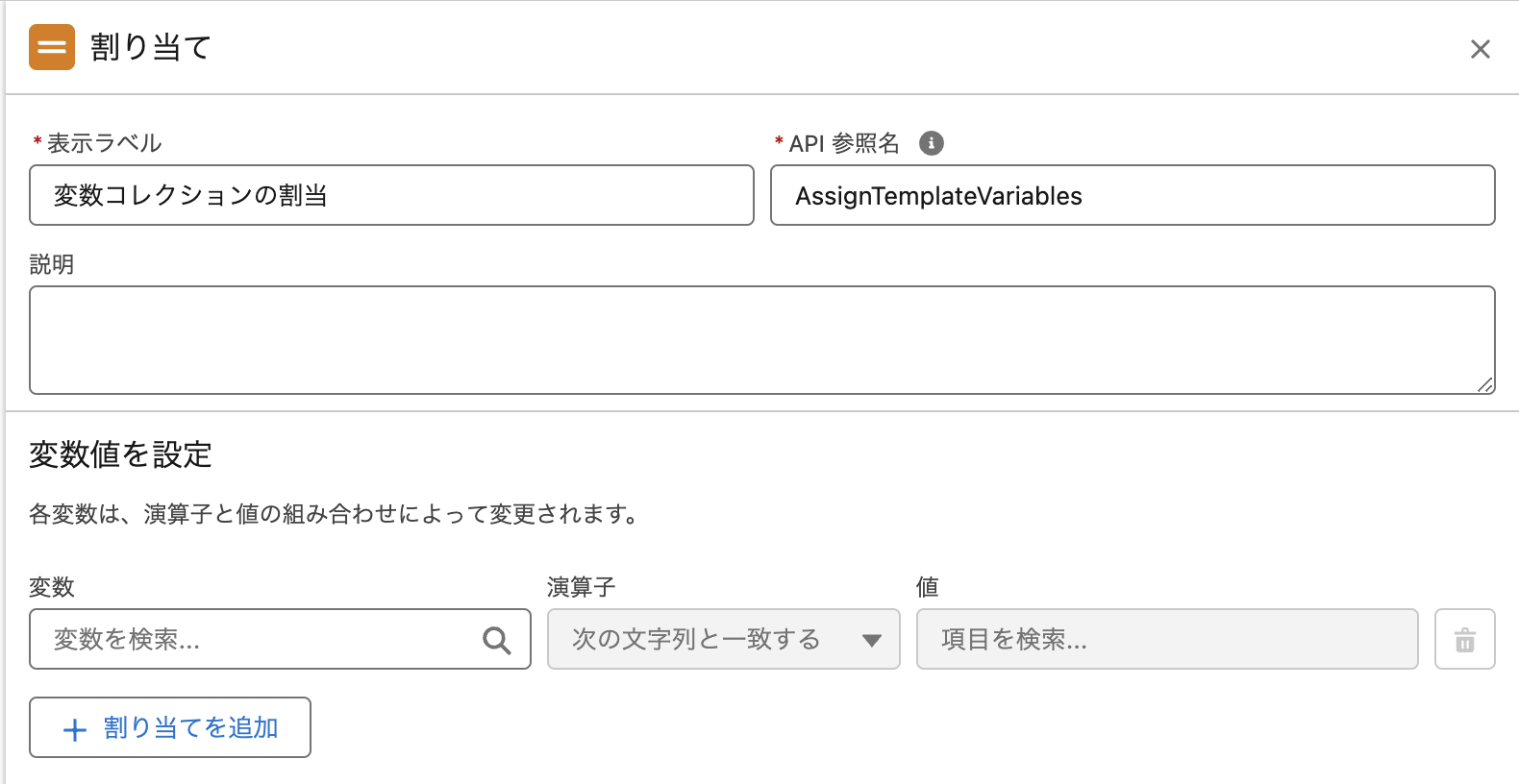The width and height of the screenshot is (1519, 784).
Task: Close the 割り当て panel
Action: point(1480,49)
